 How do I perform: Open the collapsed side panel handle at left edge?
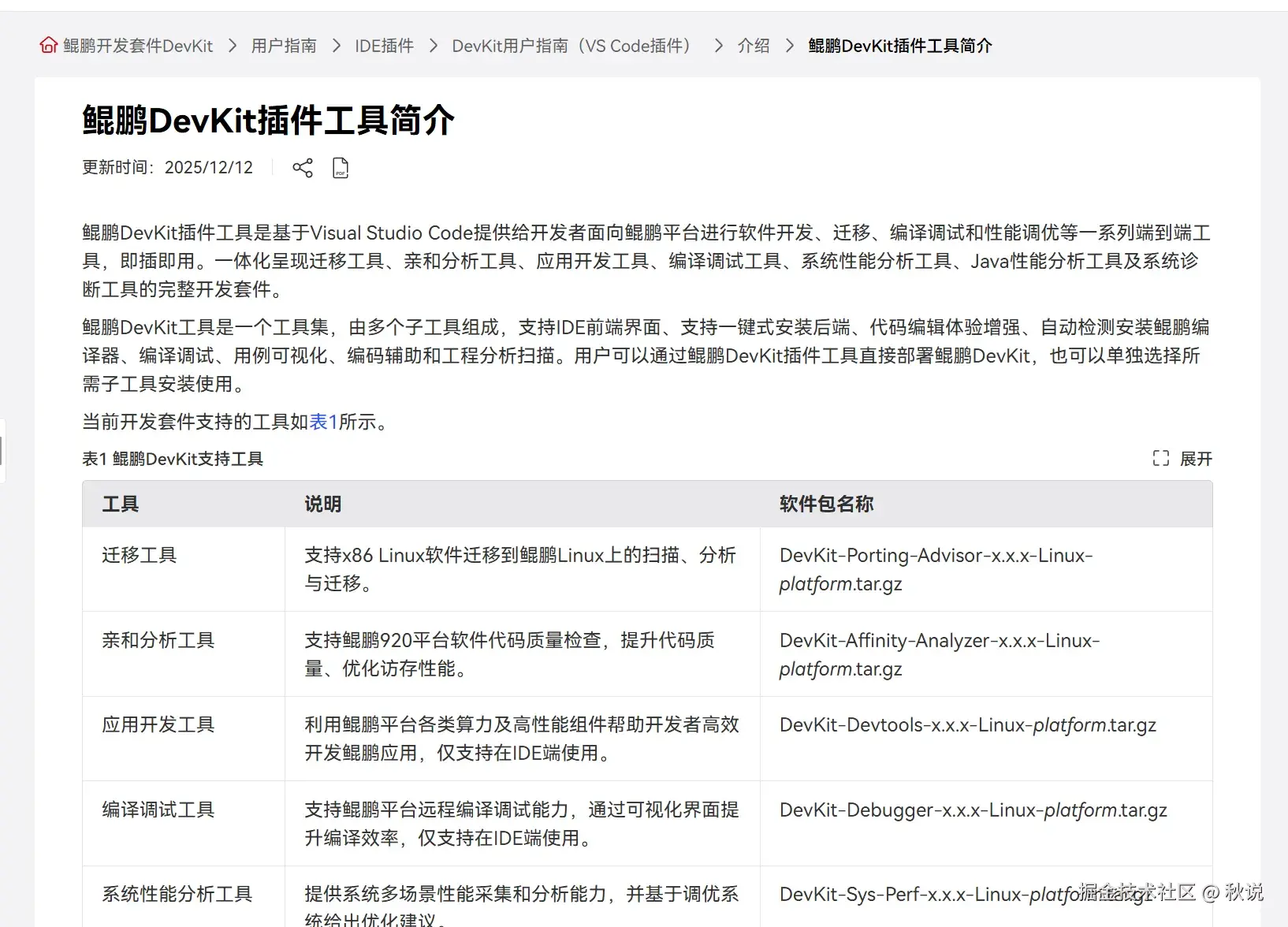click(x=2, y=451)
